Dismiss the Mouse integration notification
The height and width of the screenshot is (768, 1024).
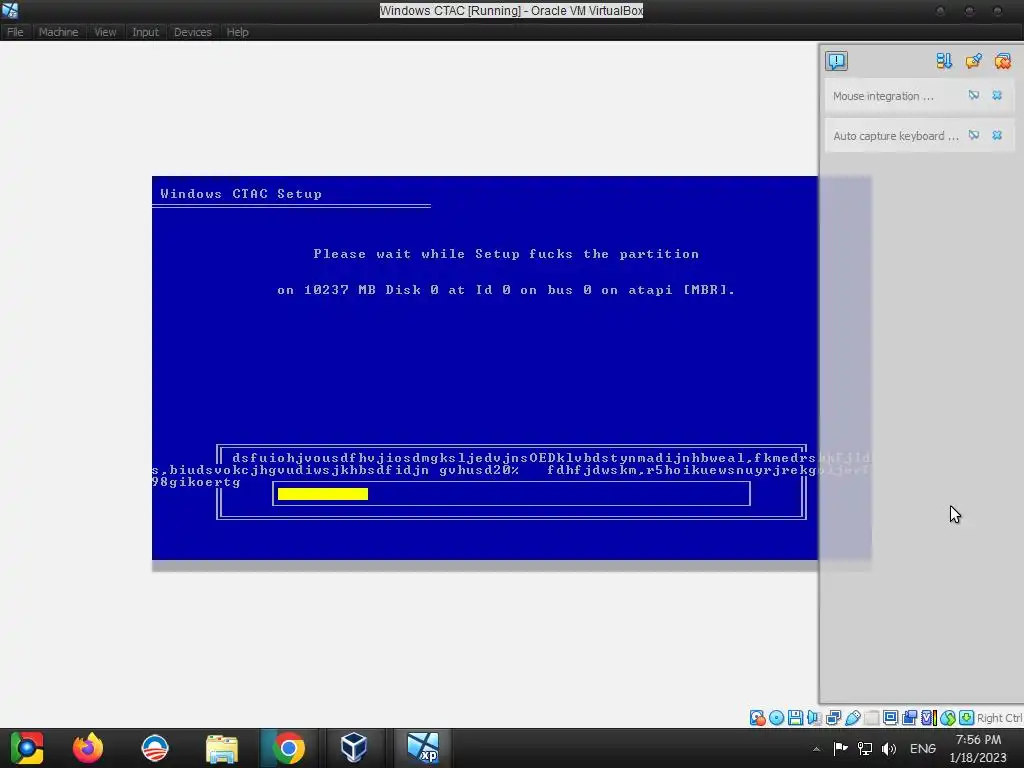click(x=997, y=95)
